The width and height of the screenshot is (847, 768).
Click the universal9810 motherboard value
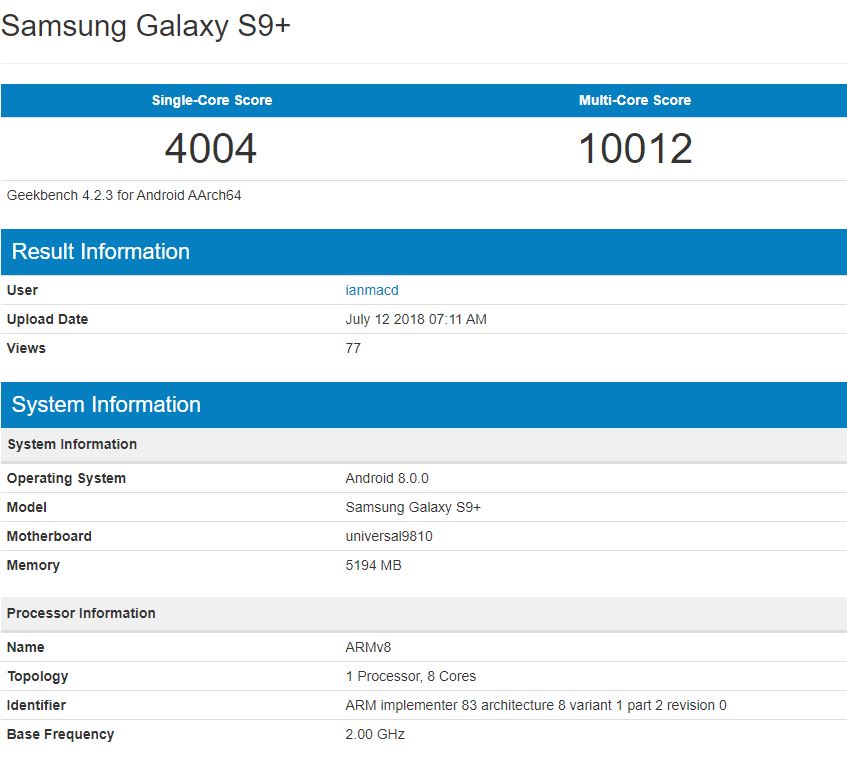389,536
